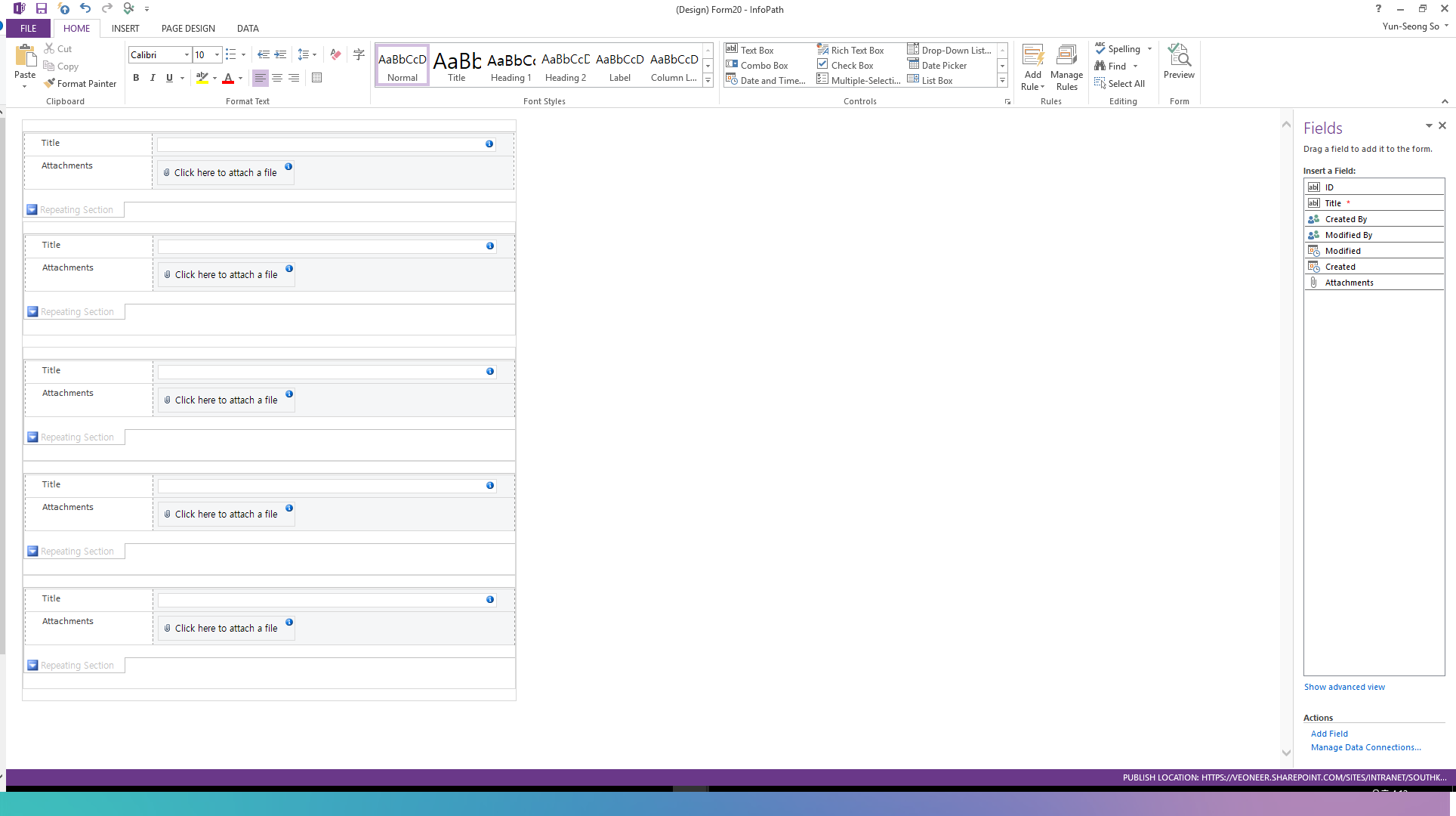
Task: Open the Manage Rules pane
Action: coord(1066,66)
